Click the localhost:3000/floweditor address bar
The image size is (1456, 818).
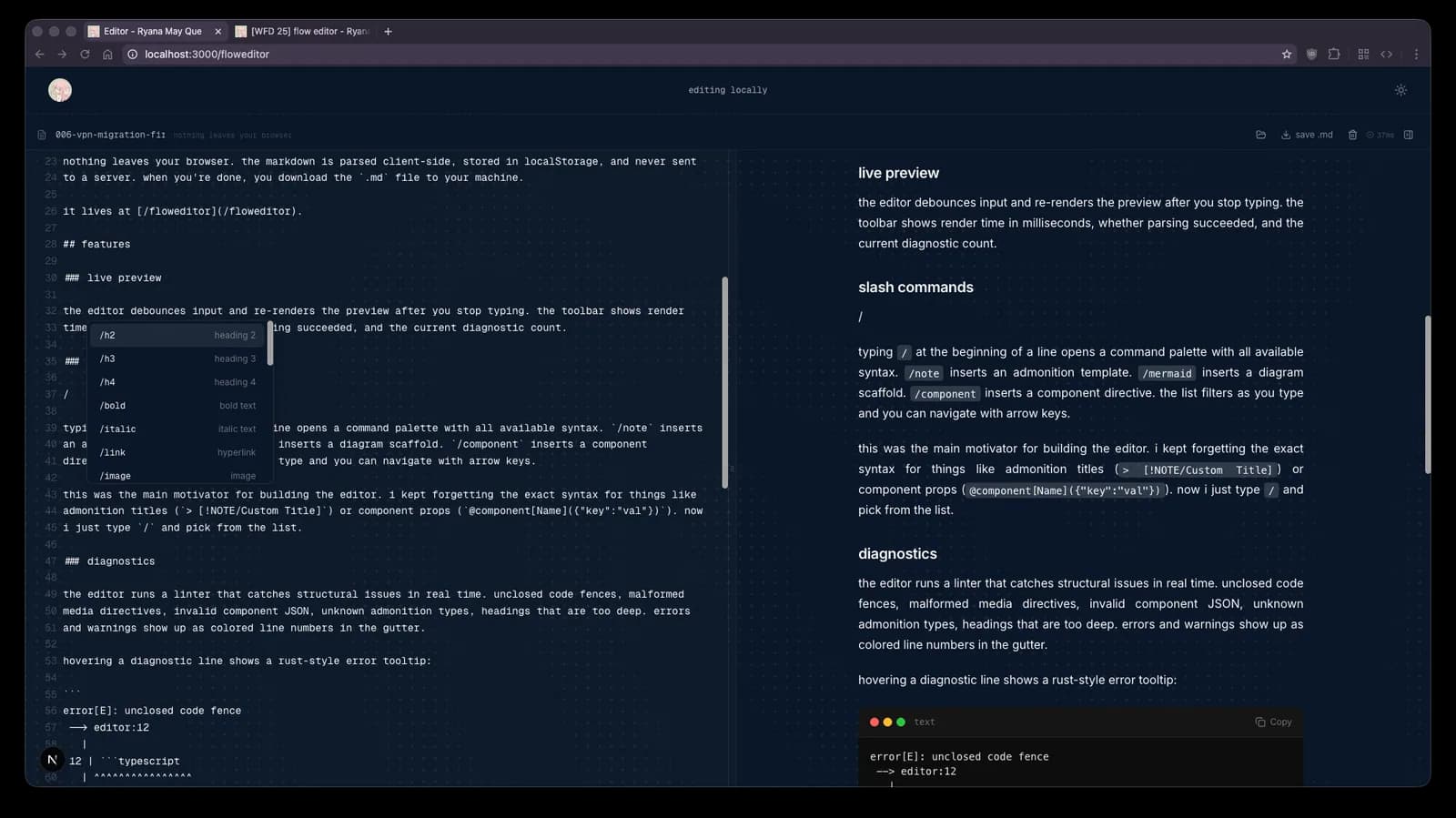click(x=710, y=55)
